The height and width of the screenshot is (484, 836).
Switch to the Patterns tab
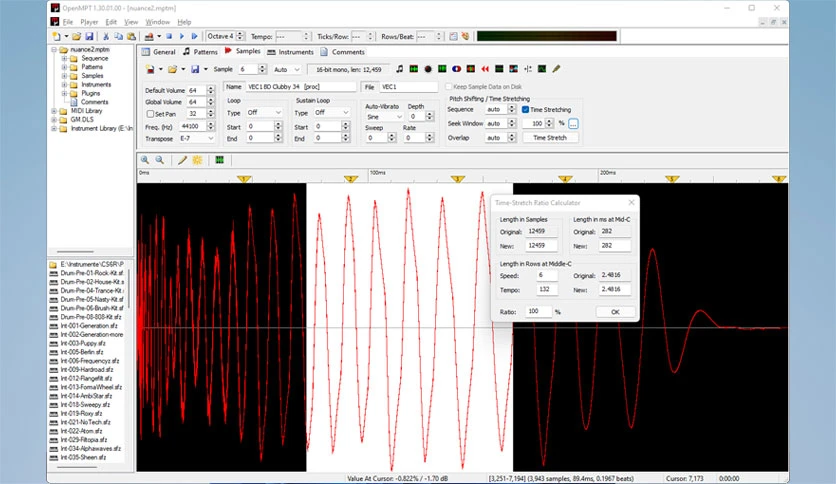click(x=200, y=52)
